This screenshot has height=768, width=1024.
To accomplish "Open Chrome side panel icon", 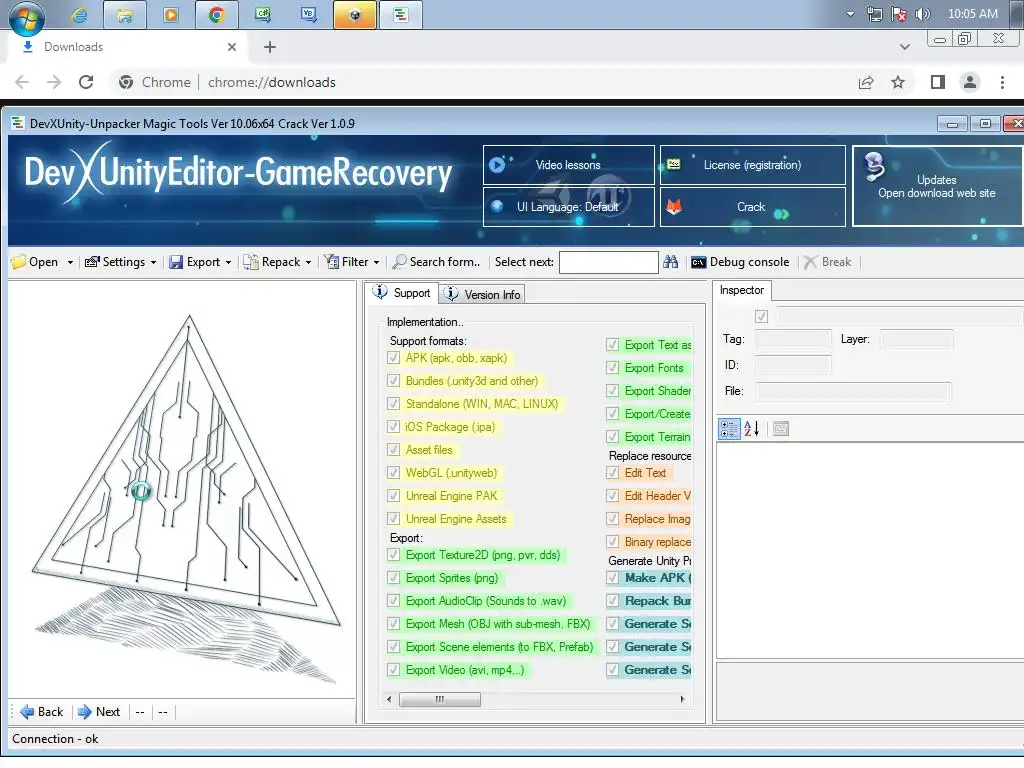I will pos(938,82).
